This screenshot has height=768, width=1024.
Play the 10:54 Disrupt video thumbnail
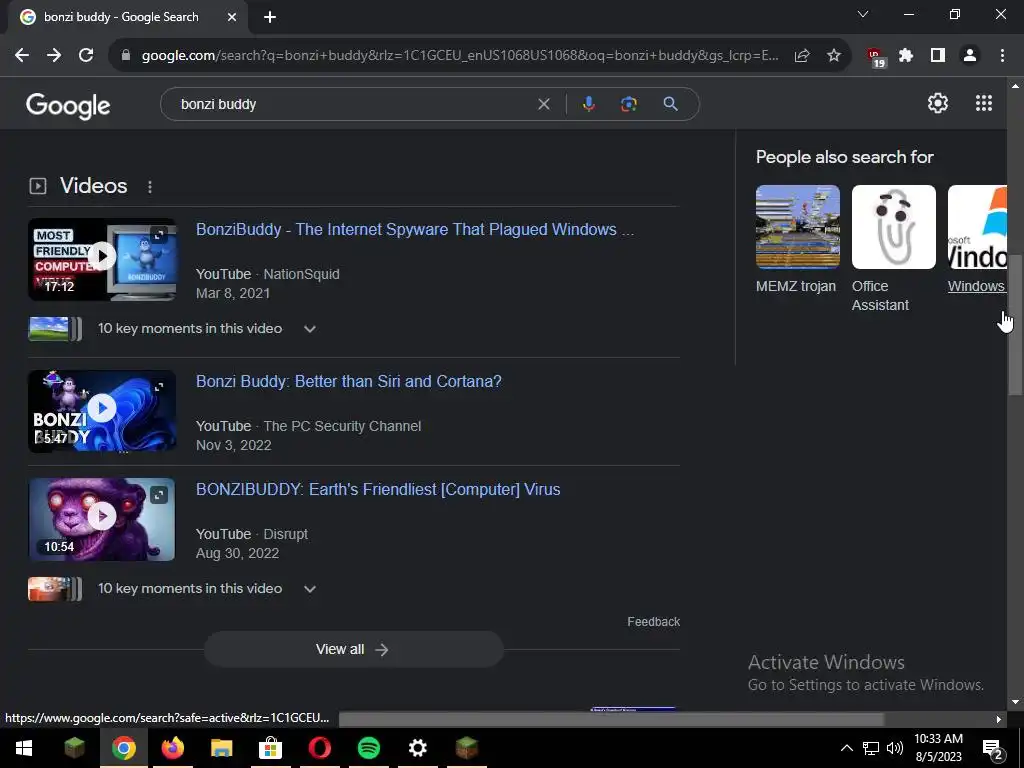[x=102, y=519]
